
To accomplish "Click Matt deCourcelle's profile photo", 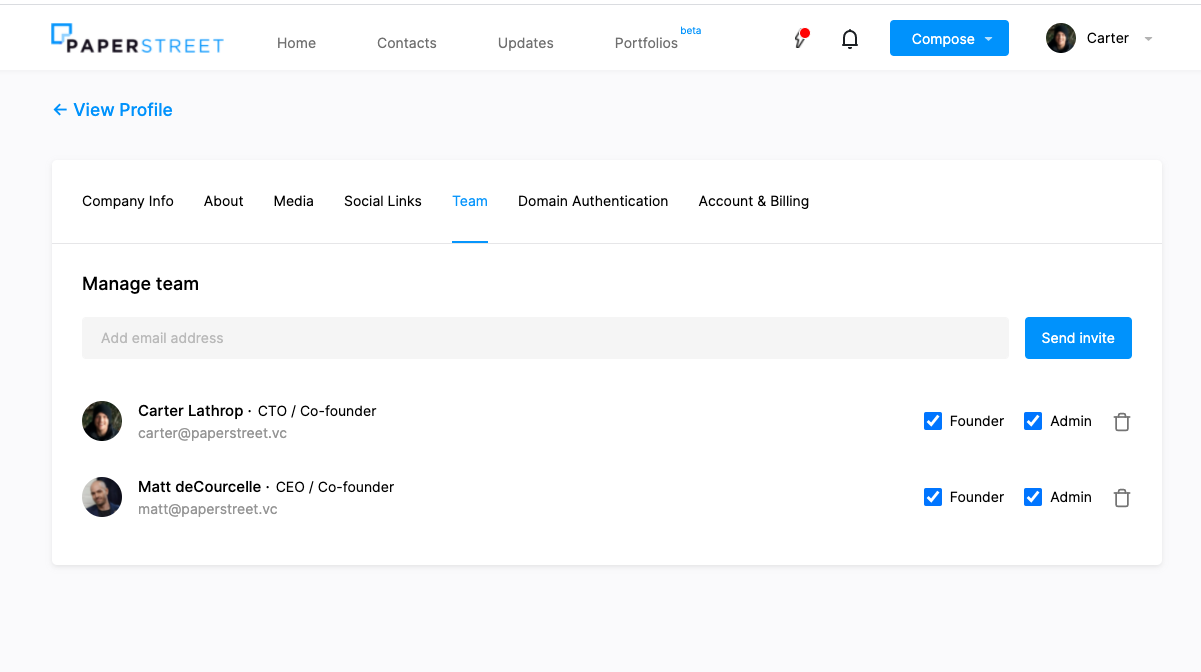I will [102, 497].
